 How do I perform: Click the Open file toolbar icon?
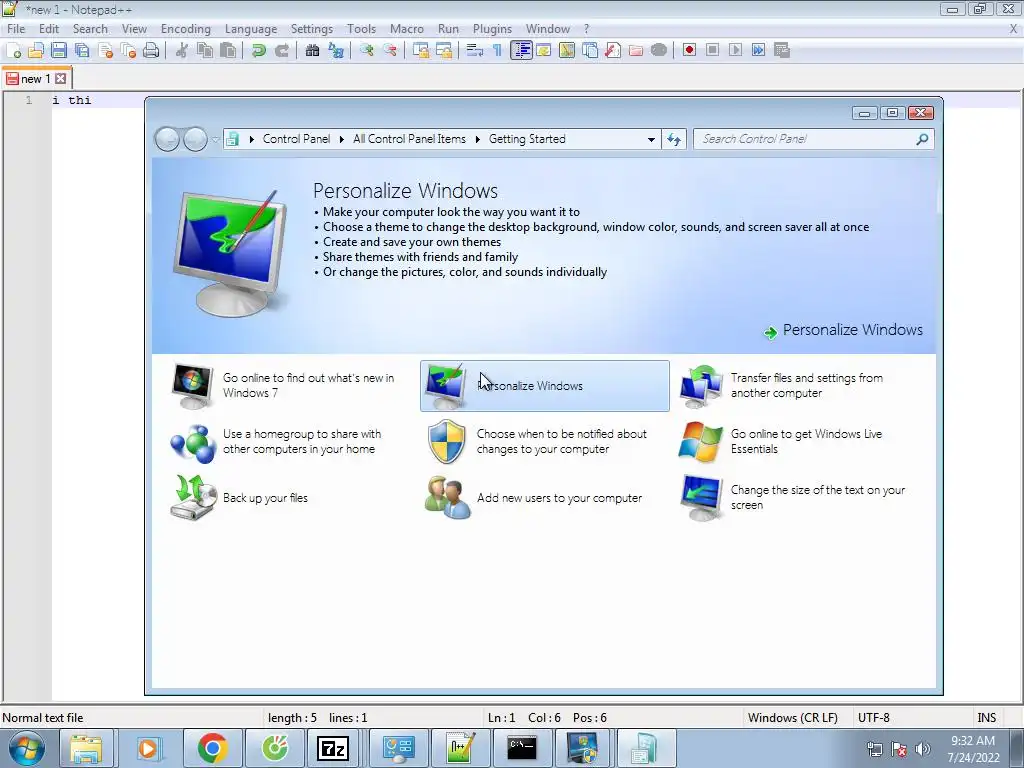[x=36, y=50]
